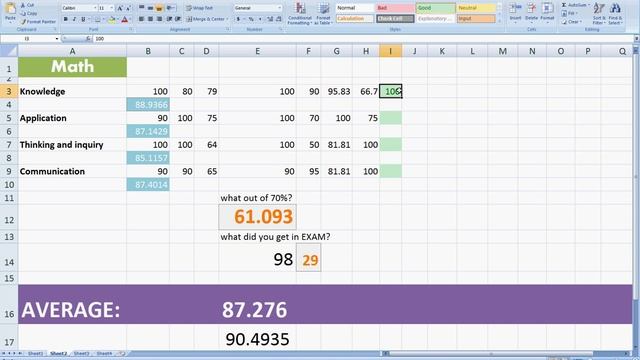Apply comma style

click(x=260, y=19)
